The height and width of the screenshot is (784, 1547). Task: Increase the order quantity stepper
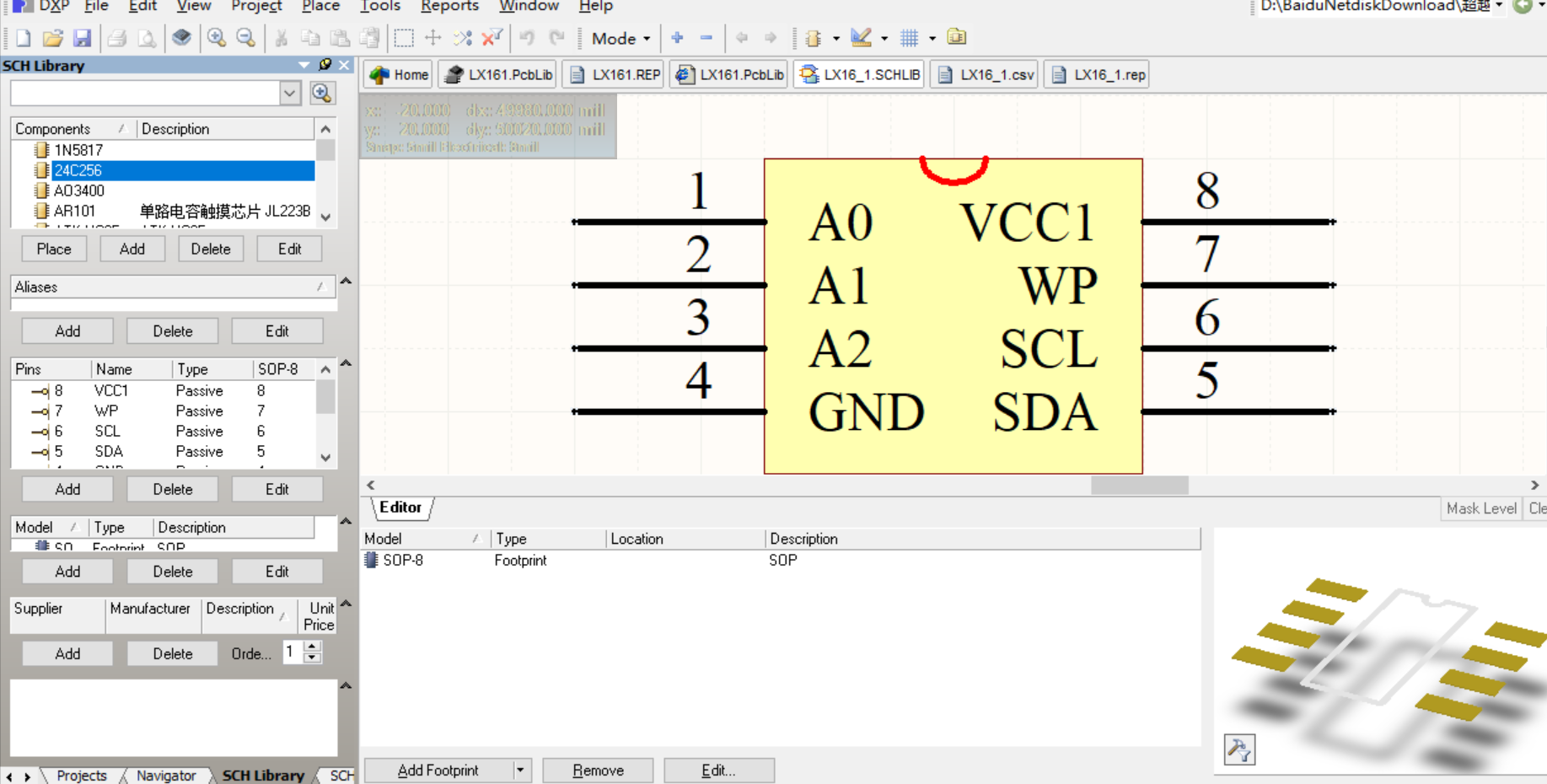click(x=312, y=647)
